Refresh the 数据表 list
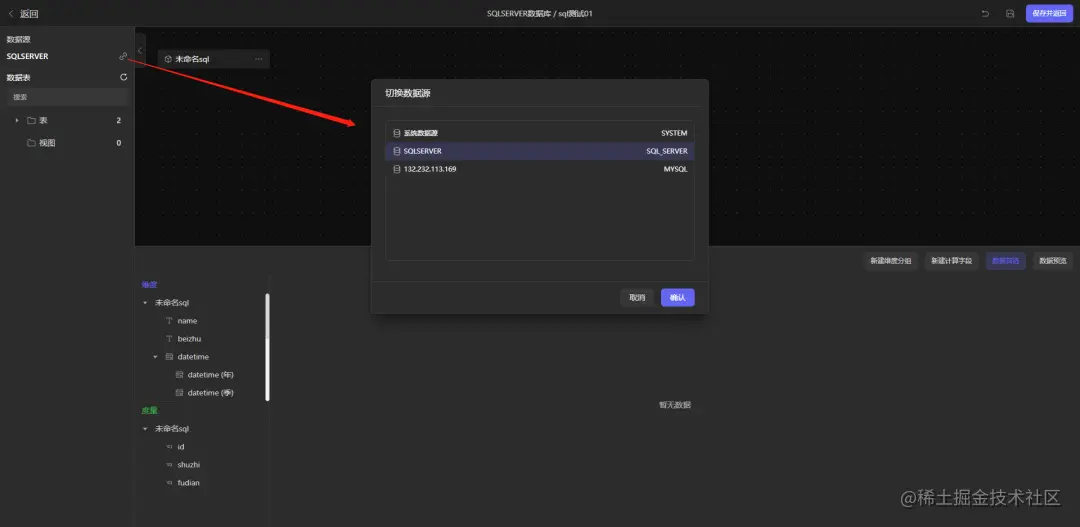The width and height of the screenshot is (1080, 527). click(123, 77)
